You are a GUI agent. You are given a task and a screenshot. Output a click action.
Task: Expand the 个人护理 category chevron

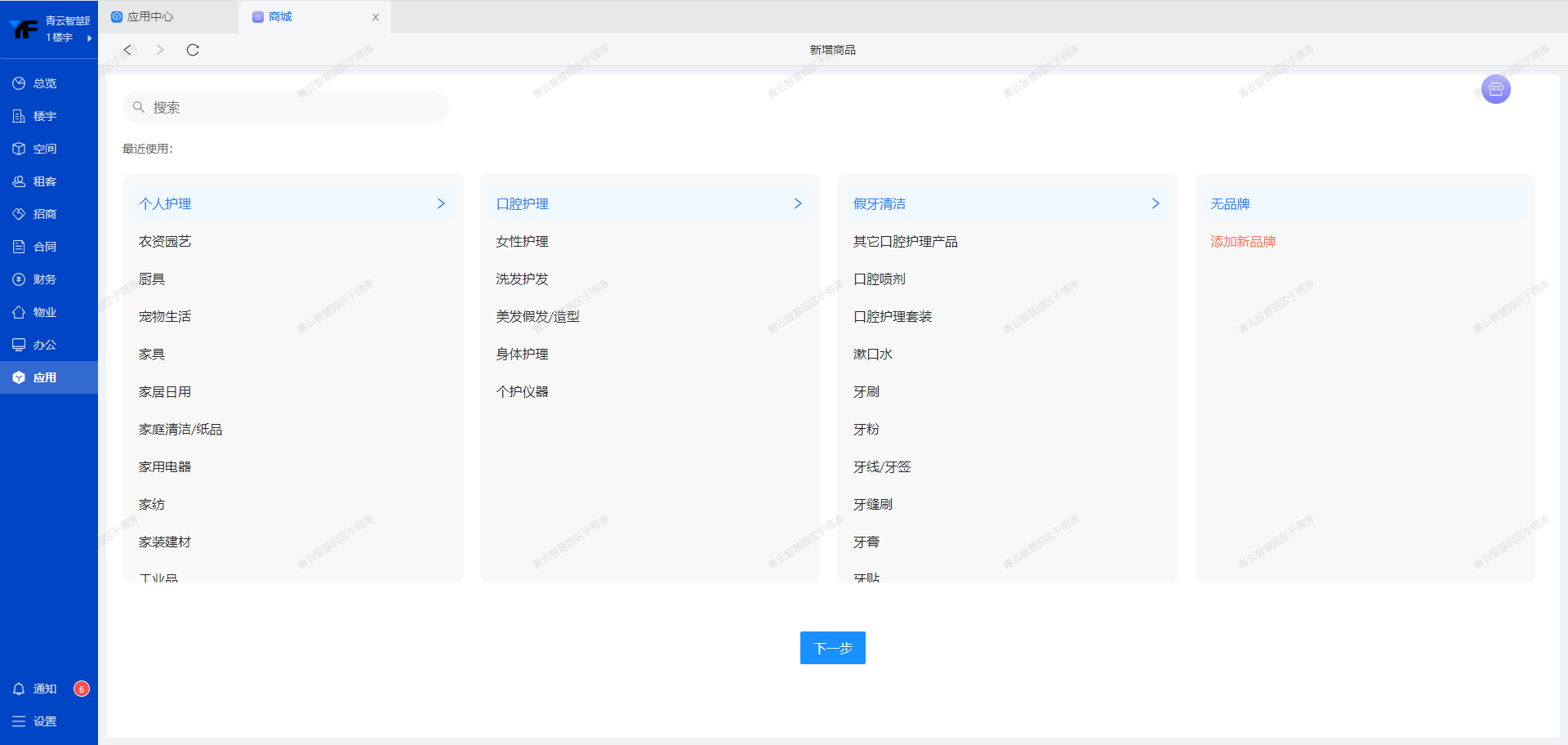pos(441,203)
